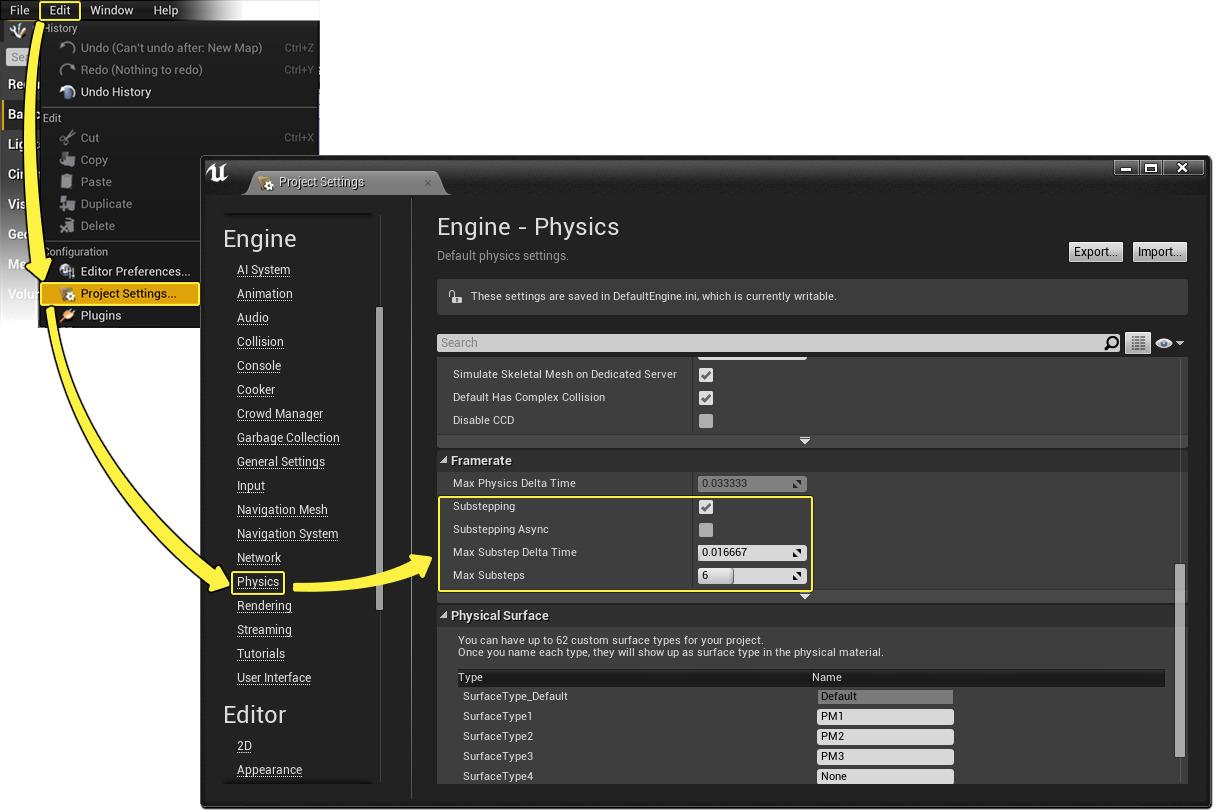Click the Unreal Engine logo icon

point(217,173)
